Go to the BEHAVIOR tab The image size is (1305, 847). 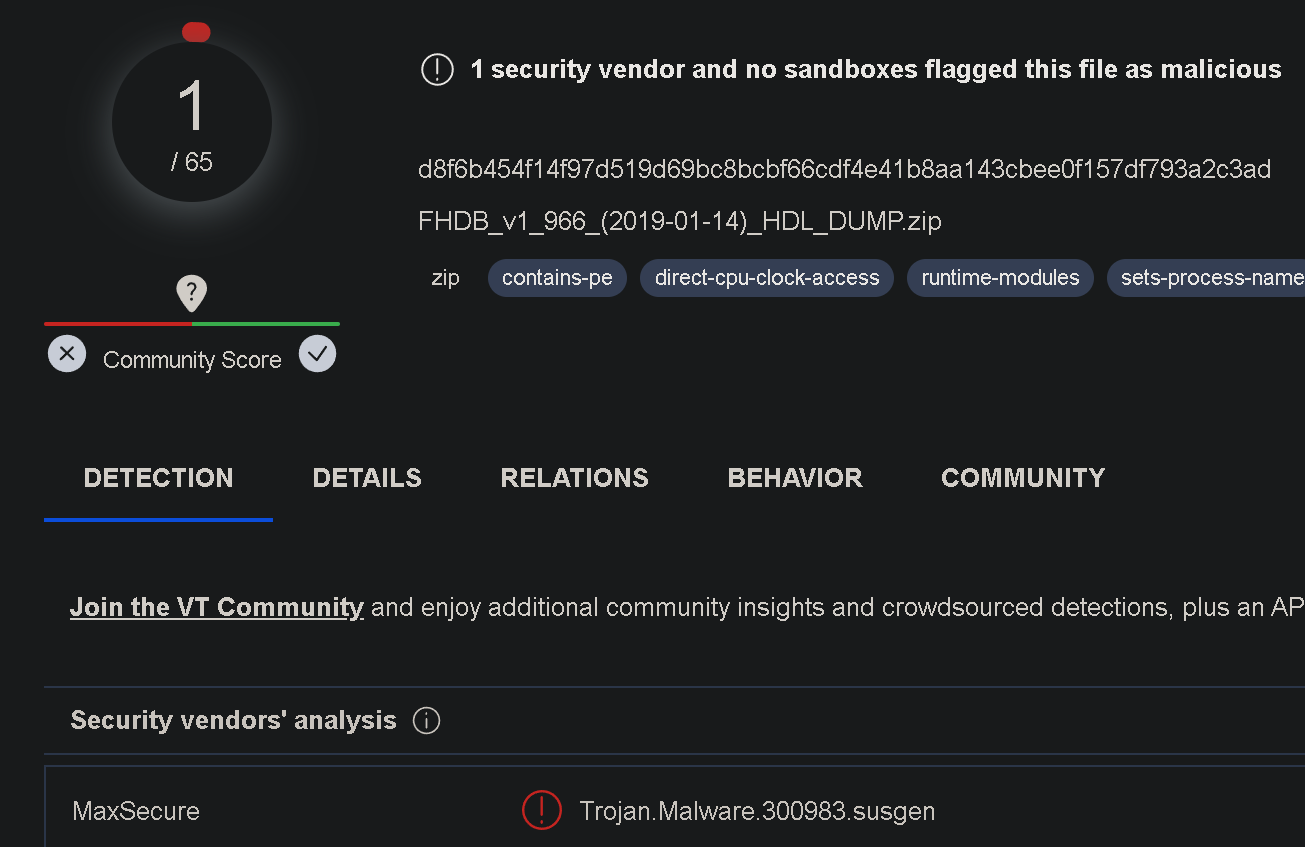(x=795, y=478)
